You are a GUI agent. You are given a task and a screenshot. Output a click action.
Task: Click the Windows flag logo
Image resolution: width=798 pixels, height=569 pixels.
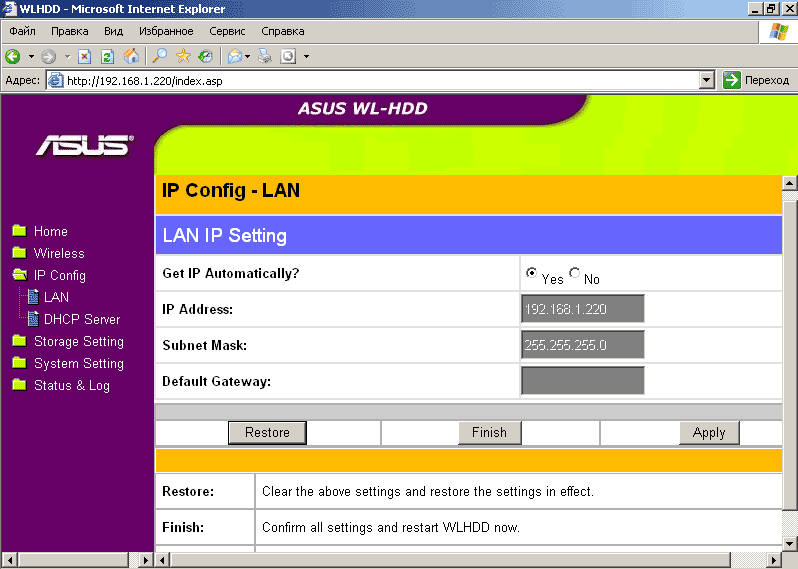pos(779,32)
